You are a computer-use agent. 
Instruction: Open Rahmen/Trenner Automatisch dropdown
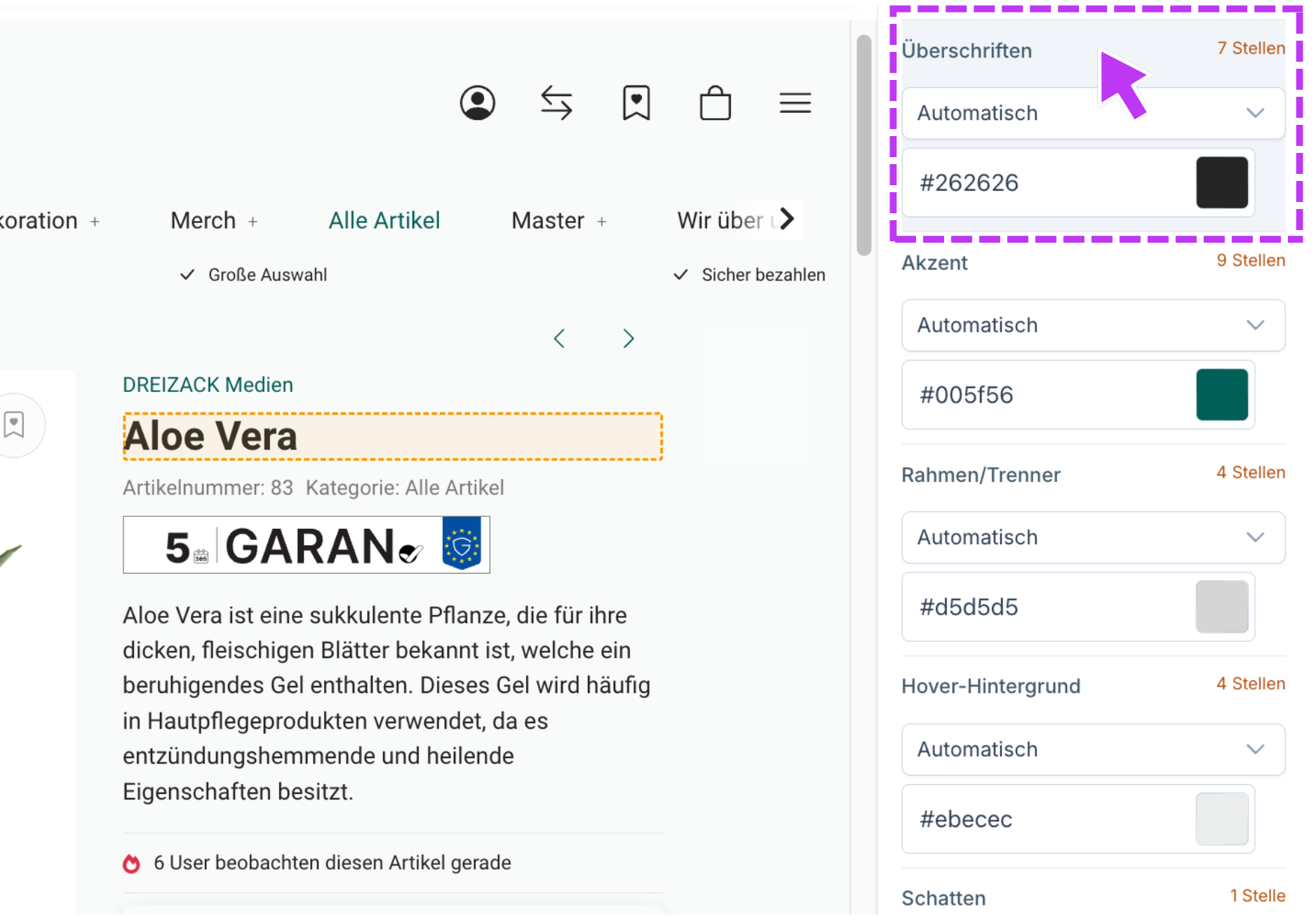(x=1093, y=537)
